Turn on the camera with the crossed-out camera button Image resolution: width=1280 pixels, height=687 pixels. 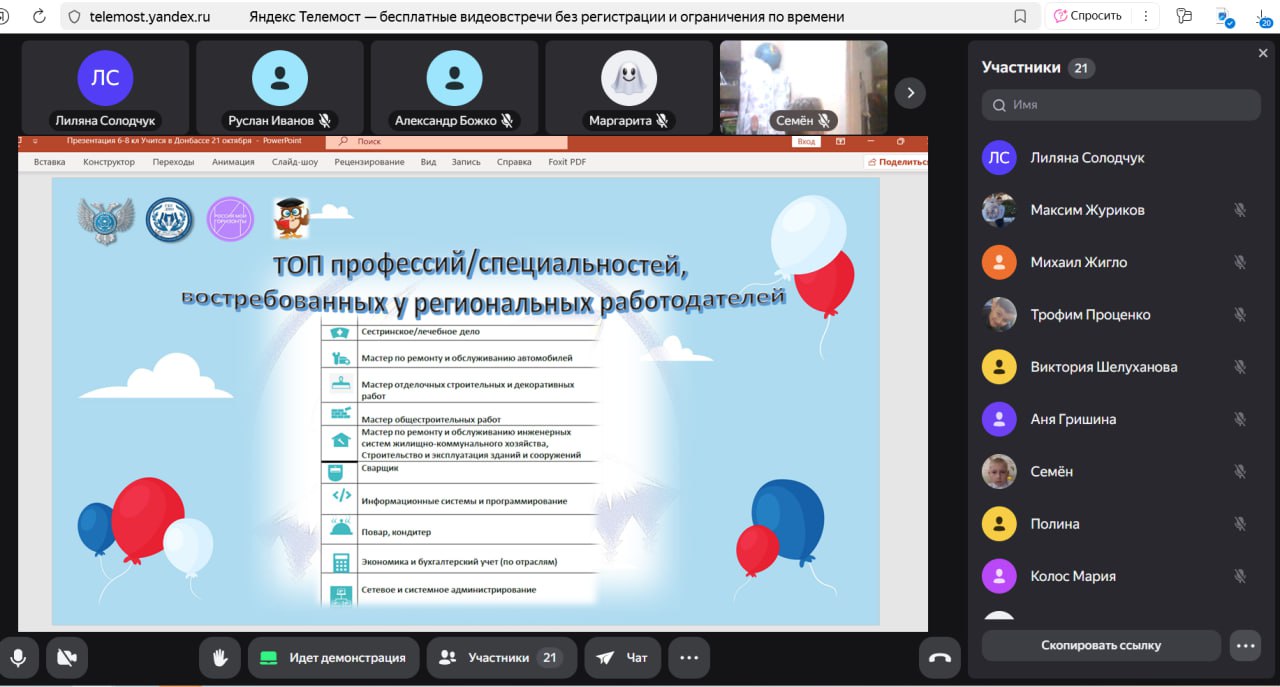(67, 657)
